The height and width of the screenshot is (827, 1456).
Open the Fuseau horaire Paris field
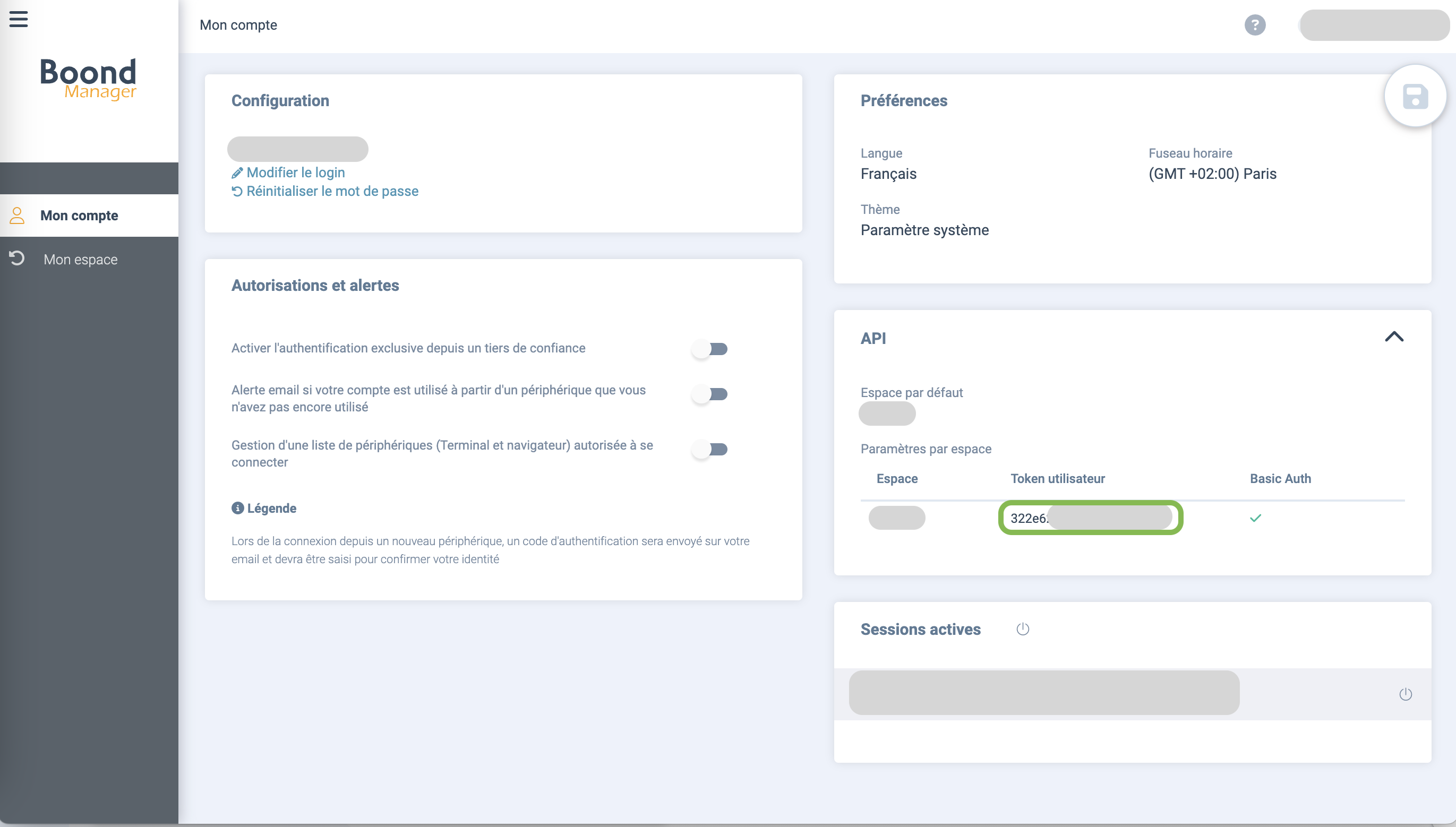point(1212,174)
